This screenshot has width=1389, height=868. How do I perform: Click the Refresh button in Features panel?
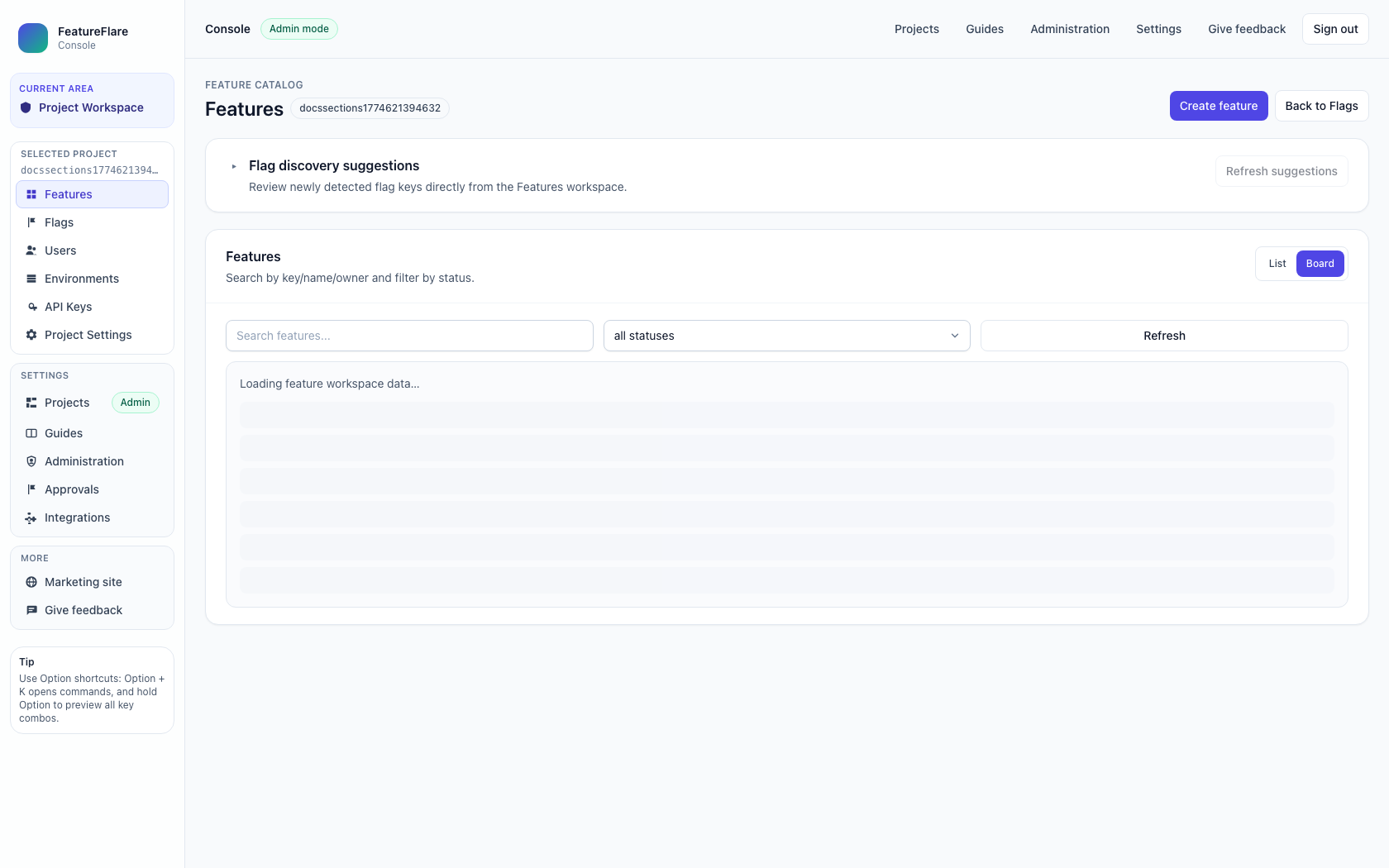coord(1164,336)
